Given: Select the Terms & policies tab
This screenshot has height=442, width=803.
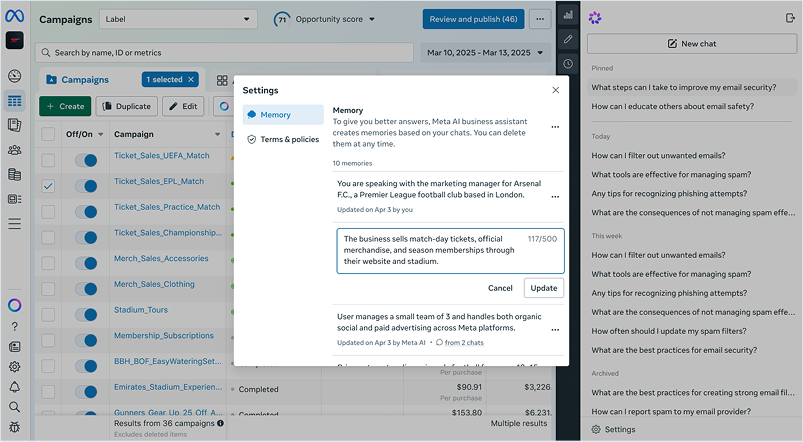Looking at the screenshot, I should [283, 139].
